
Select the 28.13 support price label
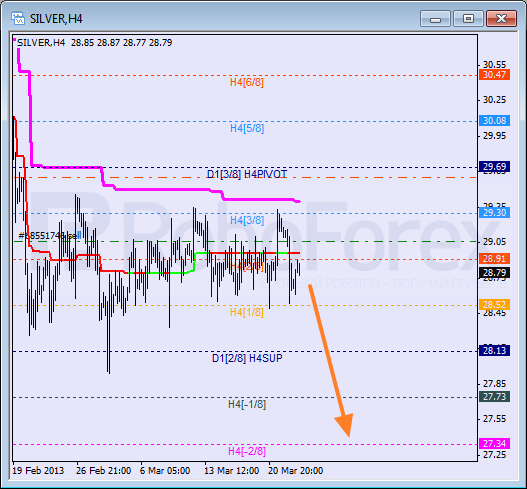(494, 351)
